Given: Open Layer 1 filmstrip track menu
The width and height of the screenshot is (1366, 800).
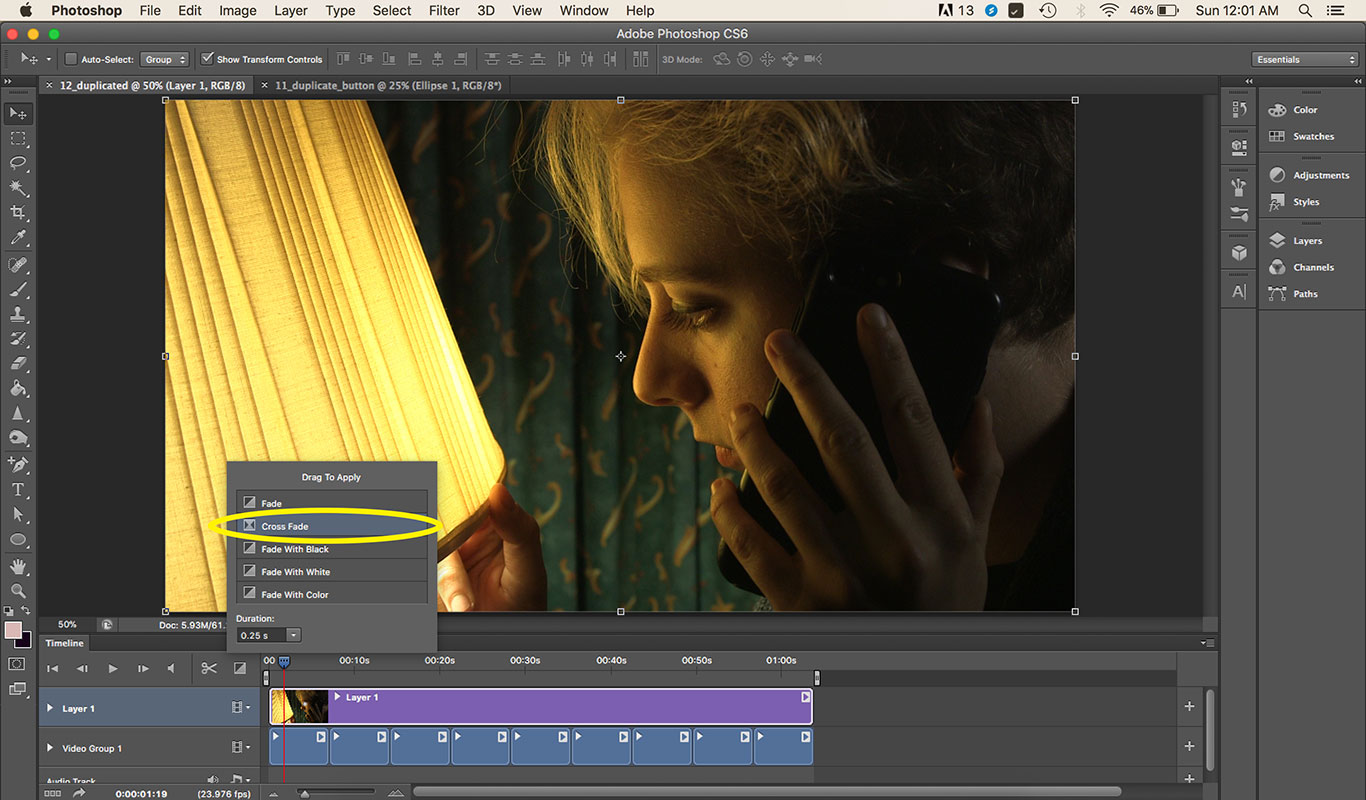Looking at the screenshot, I should (x=240, y=708).
